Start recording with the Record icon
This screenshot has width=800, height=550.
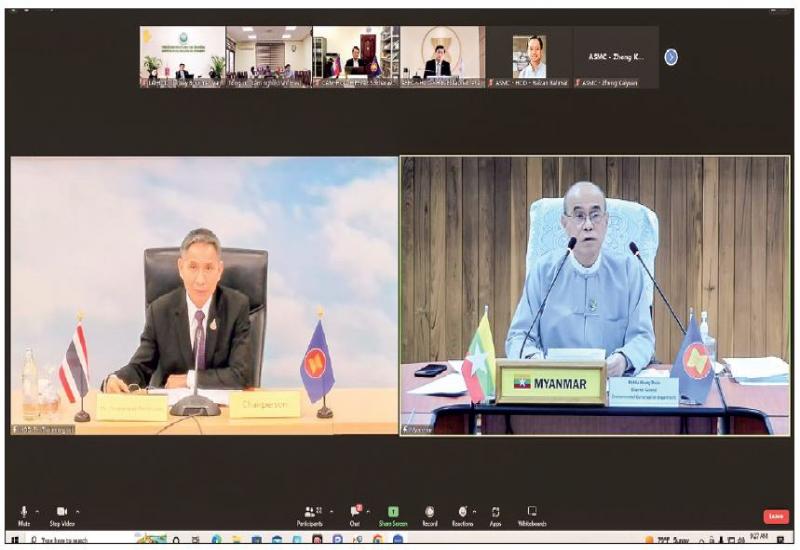pyautogui.click(x=429, y=512)
